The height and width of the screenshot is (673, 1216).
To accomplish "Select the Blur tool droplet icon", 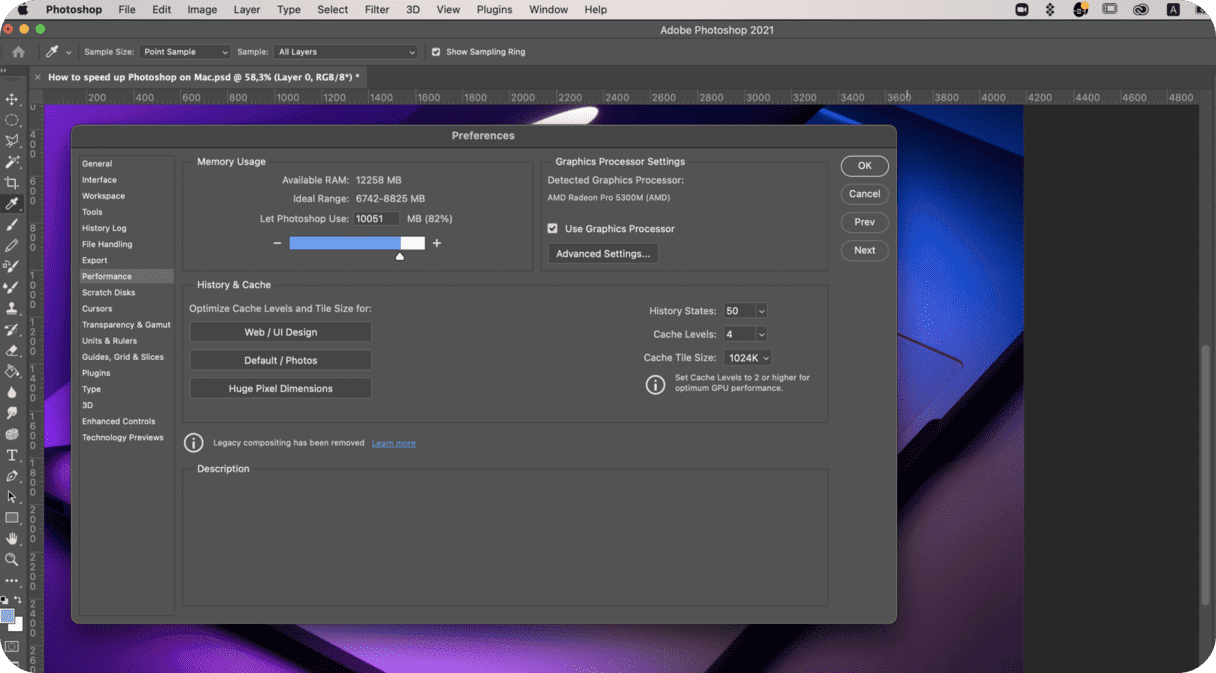I will pyautogui.click(x=12, y=392).
